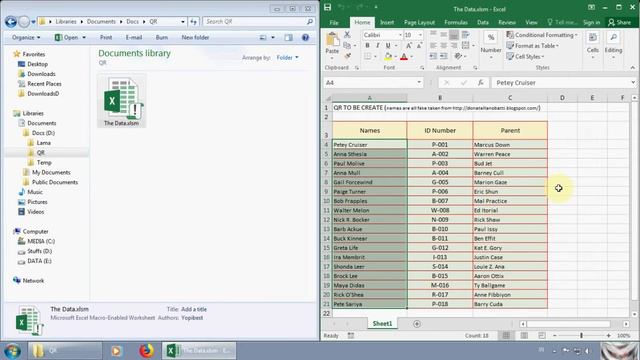The width and height of the screenshot is (640, 360).
Task: Open the Editing group button
Action: [613, 45]
